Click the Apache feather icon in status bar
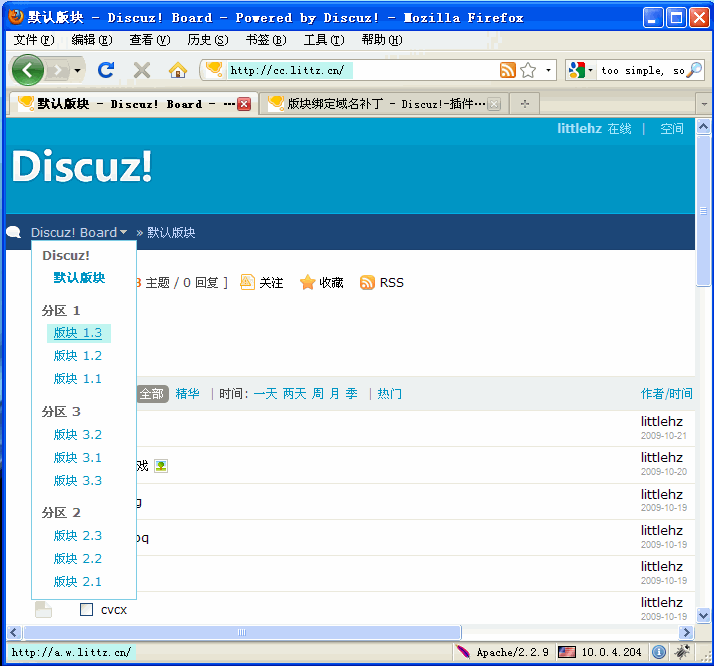The image size is (714, 666). (463, 652)
